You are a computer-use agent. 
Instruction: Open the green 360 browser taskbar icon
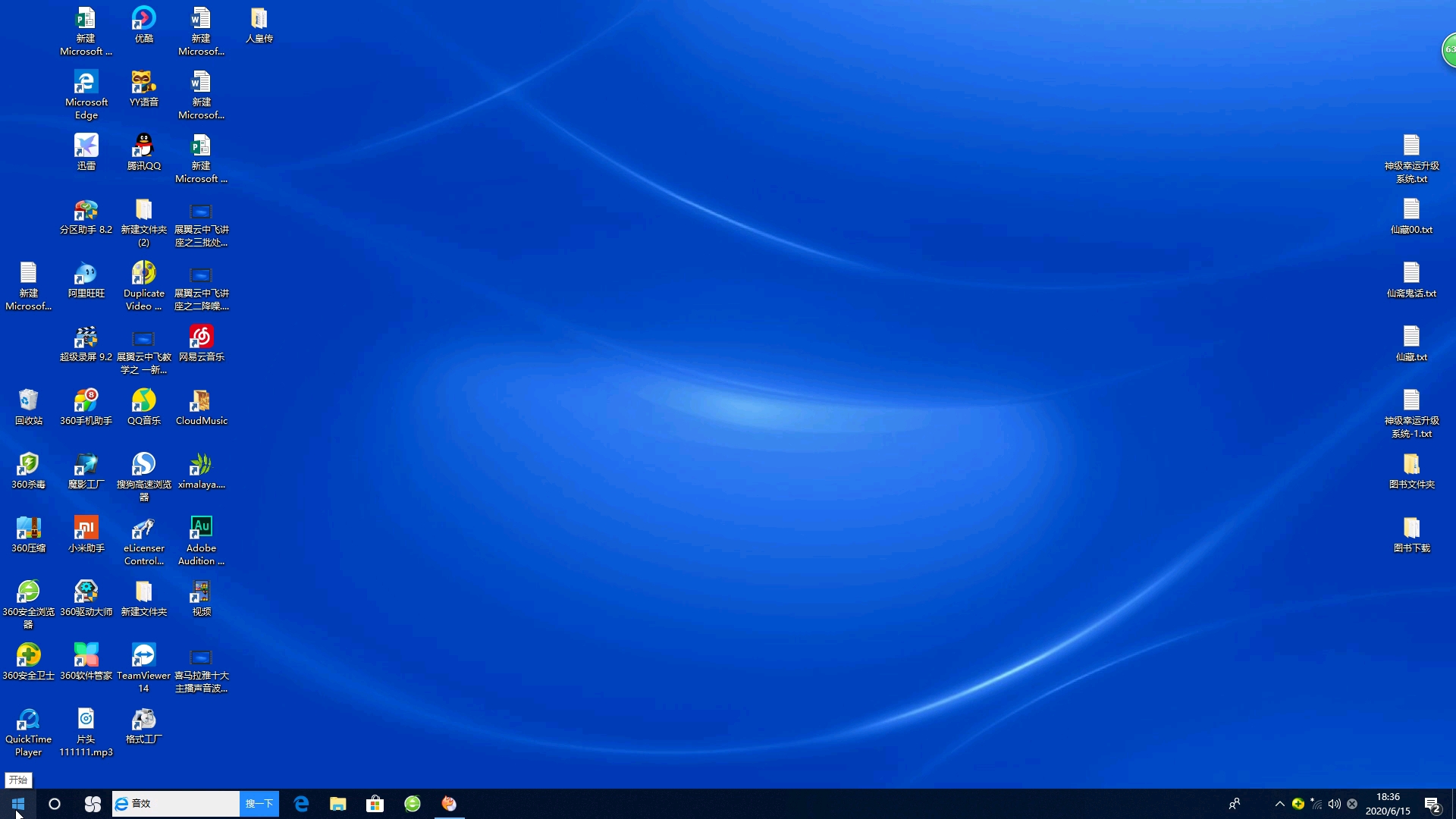413,804
